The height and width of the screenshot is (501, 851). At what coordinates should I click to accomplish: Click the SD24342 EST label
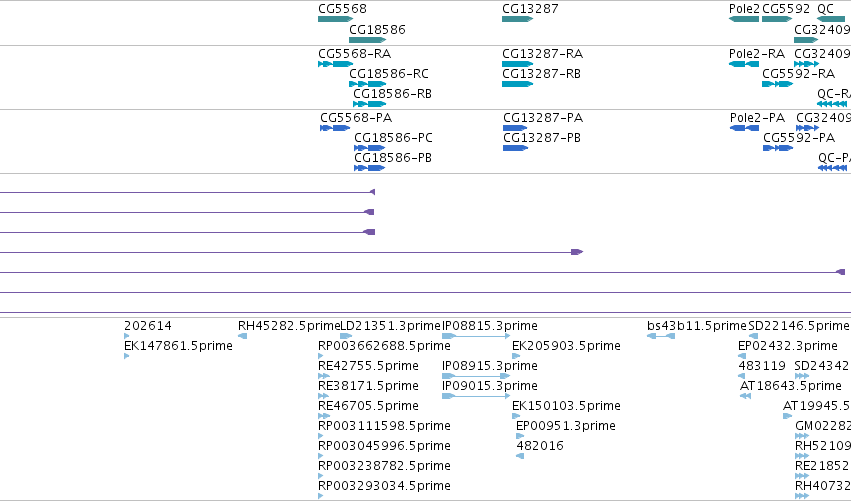822,366
